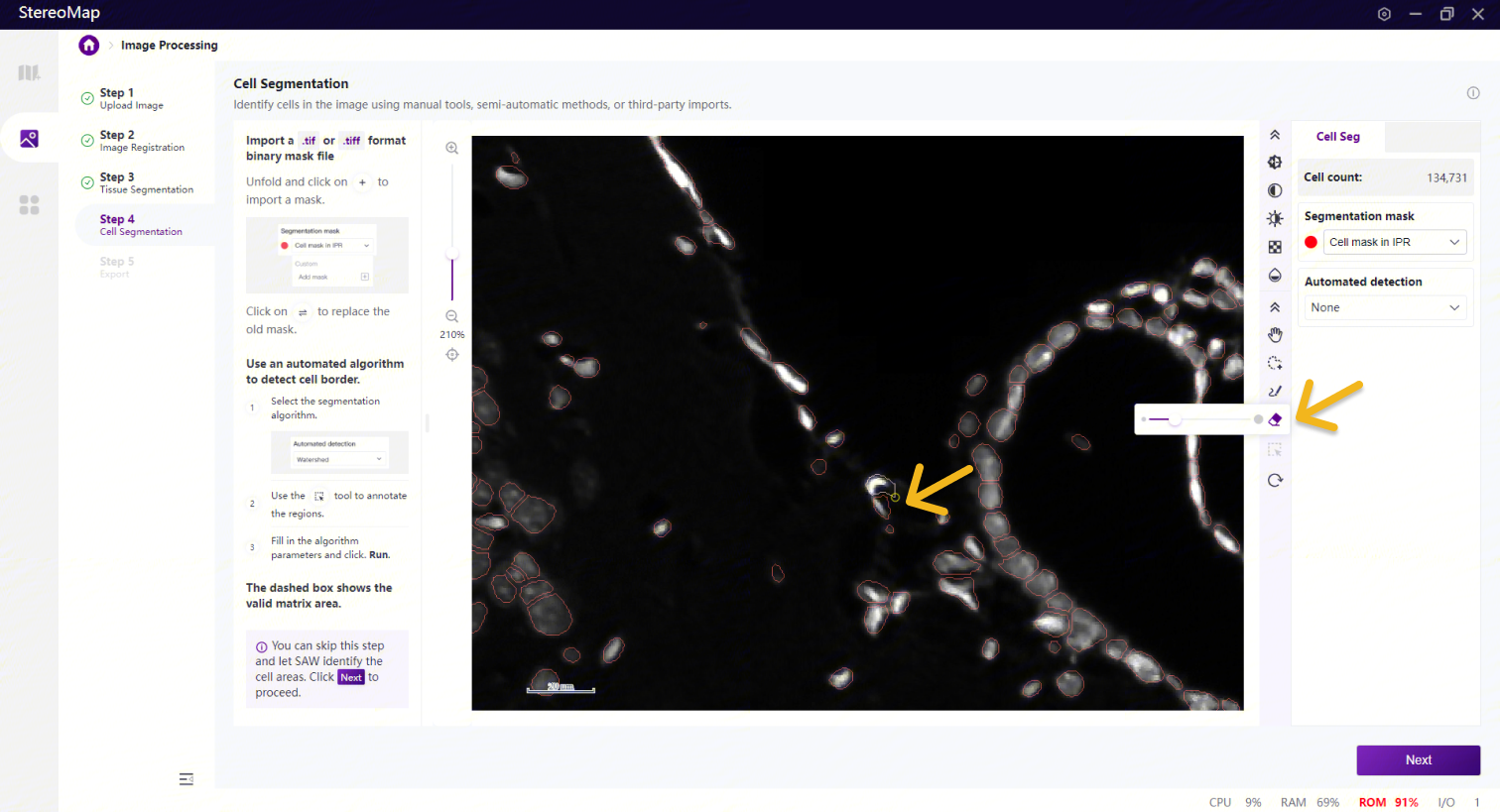The image size is (1500, 812).
Task: Click the Automated detection label
Action: [1363, 282]
